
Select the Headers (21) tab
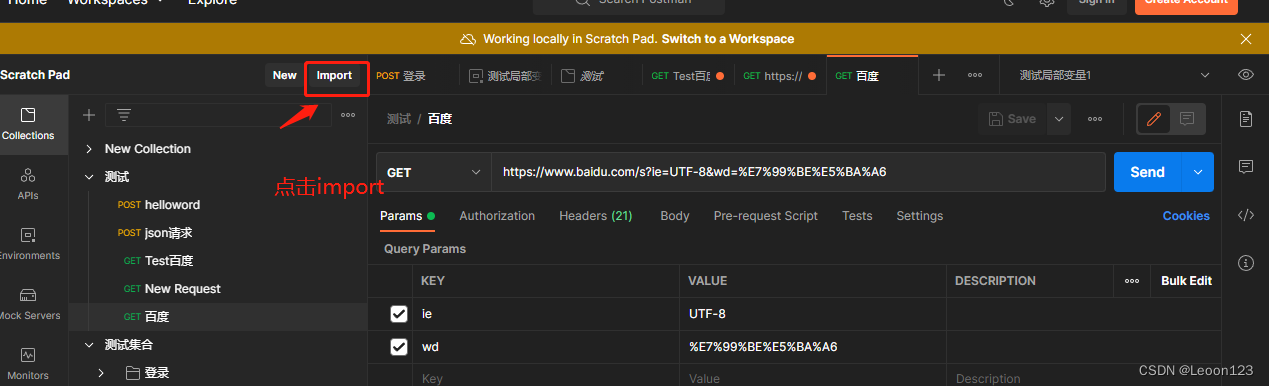tap(595, 216)
